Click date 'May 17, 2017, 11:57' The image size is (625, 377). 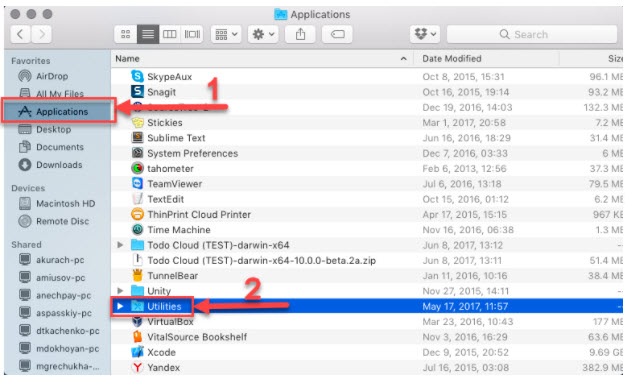pyautogui.click(x=465, y=306)
